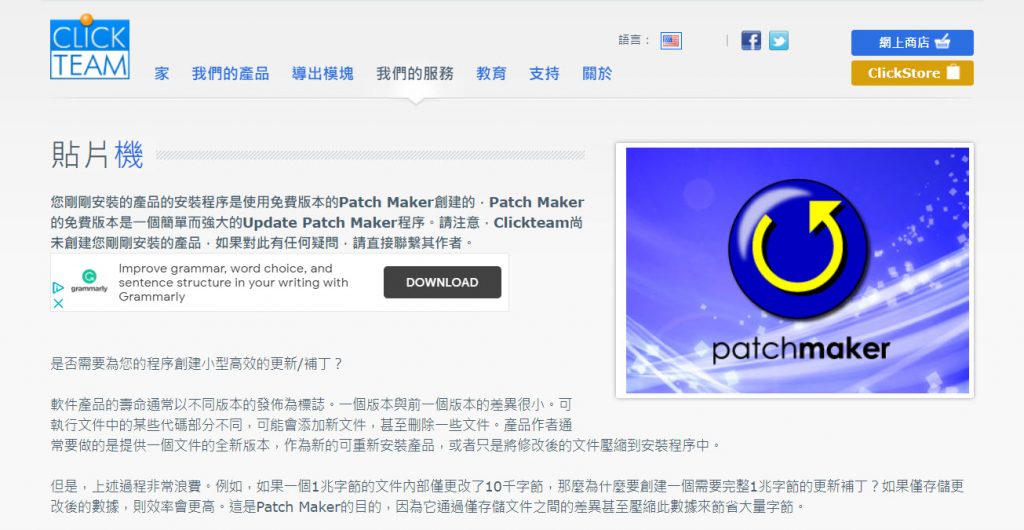
Task: Open the 關於 menu item
Action: click(597, 73)
